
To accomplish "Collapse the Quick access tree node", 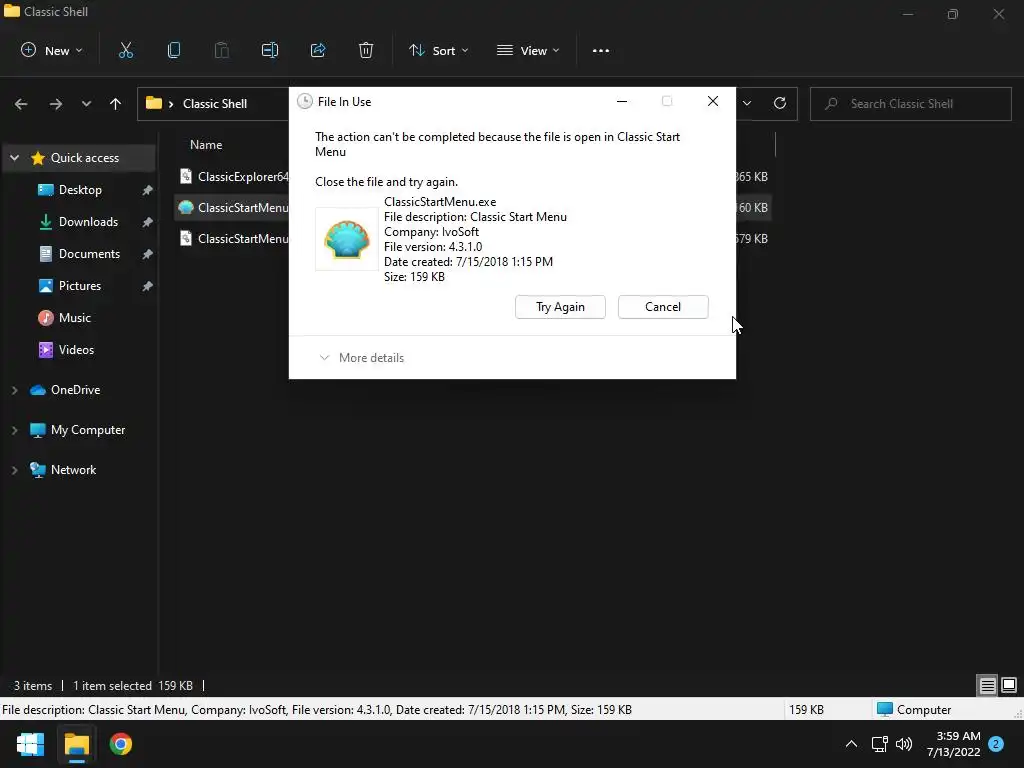I will pos(14,158).
